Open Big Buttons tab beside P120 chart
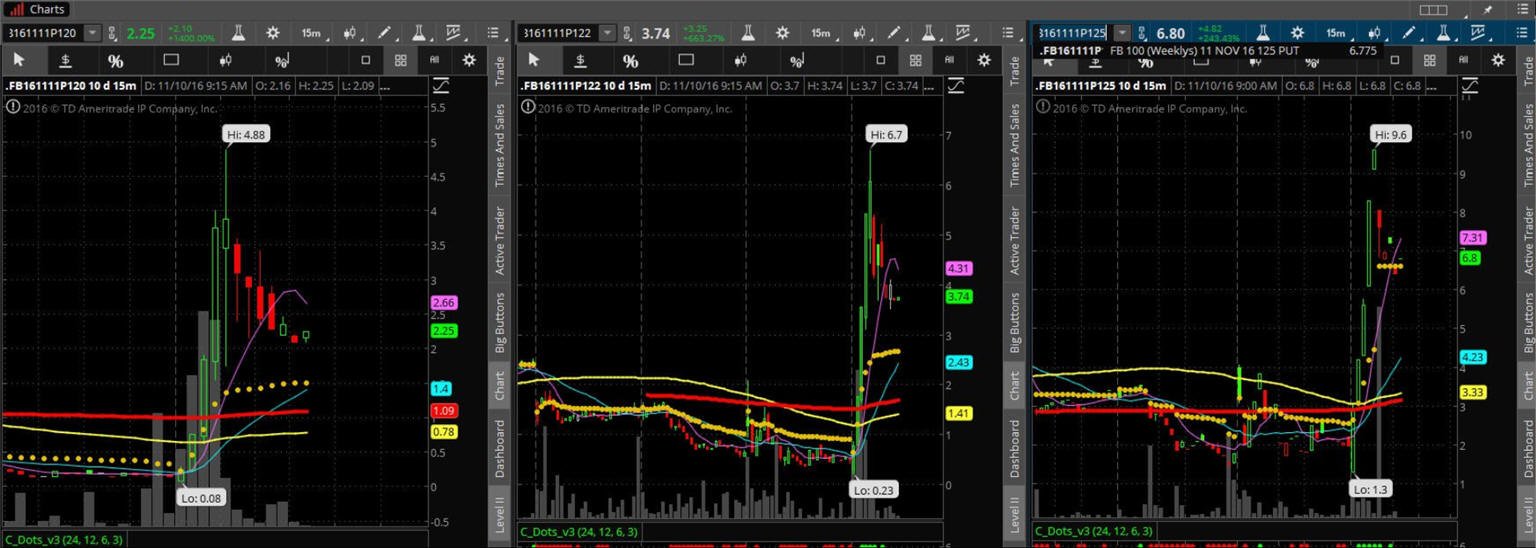This screenshot has height=548, width=1536. 500,321
